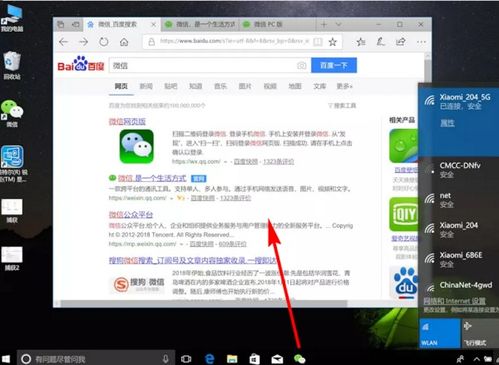The height and width of the screenshot is (365, 499).
Task: Open WeChat from the taskbar
Action: tap(299, 359)
